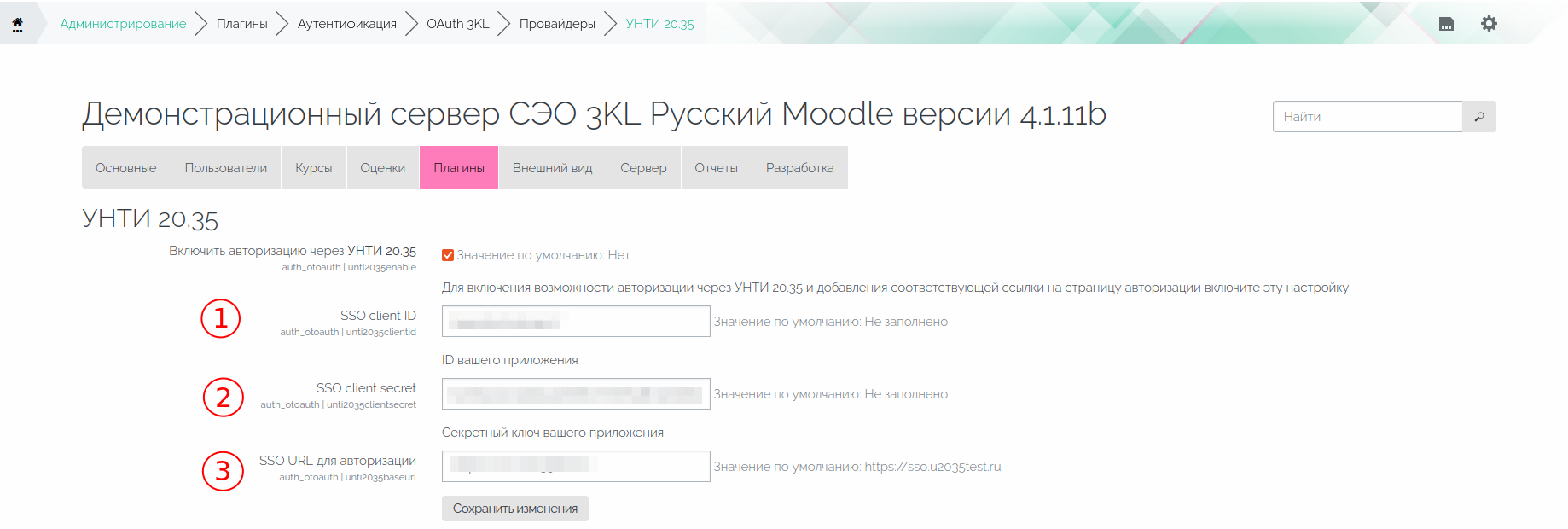
Task: Click the 'SSO client ID' label
Action: coord(378,316)
